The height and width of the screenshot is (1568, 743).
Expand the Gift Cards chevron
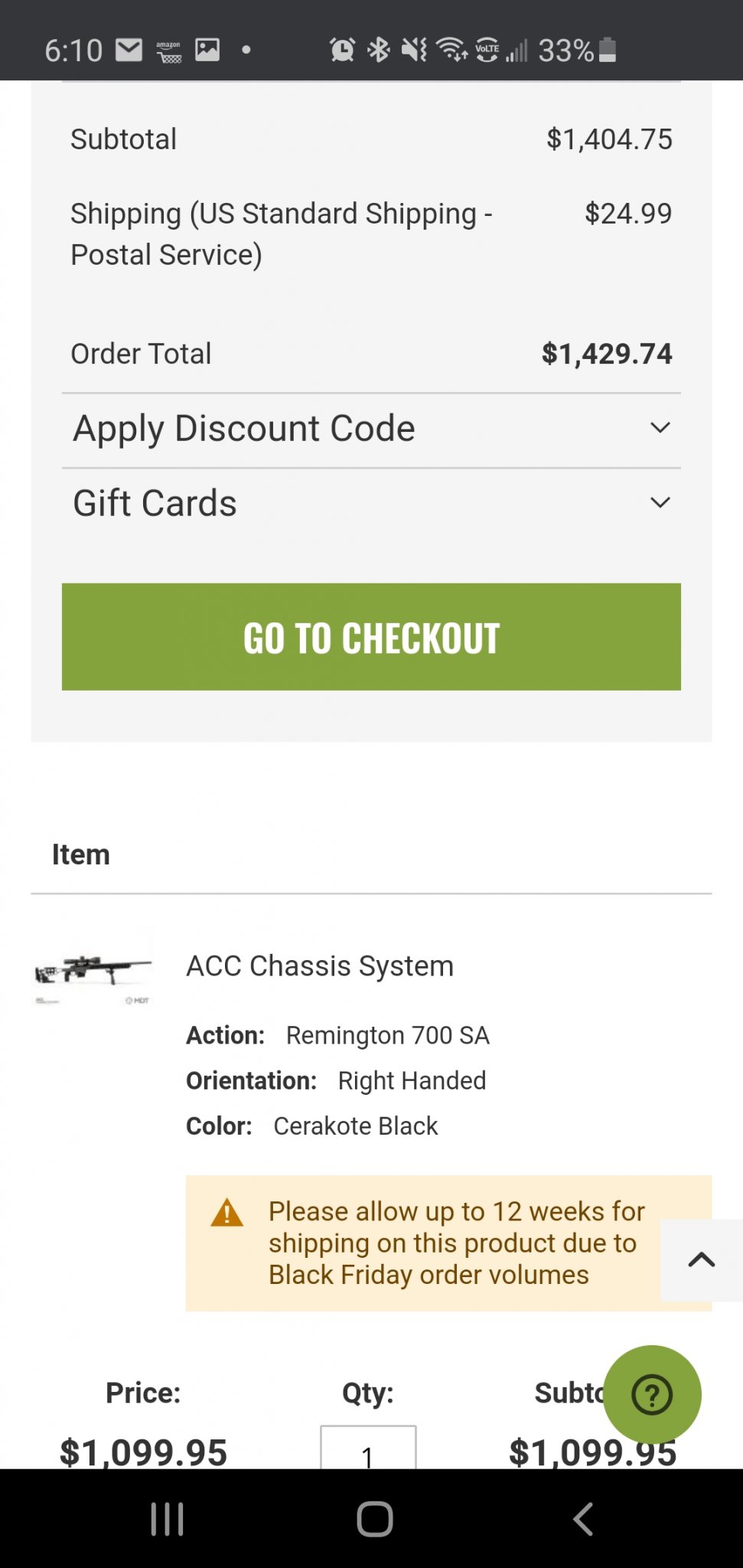click(x=660, y=503)
